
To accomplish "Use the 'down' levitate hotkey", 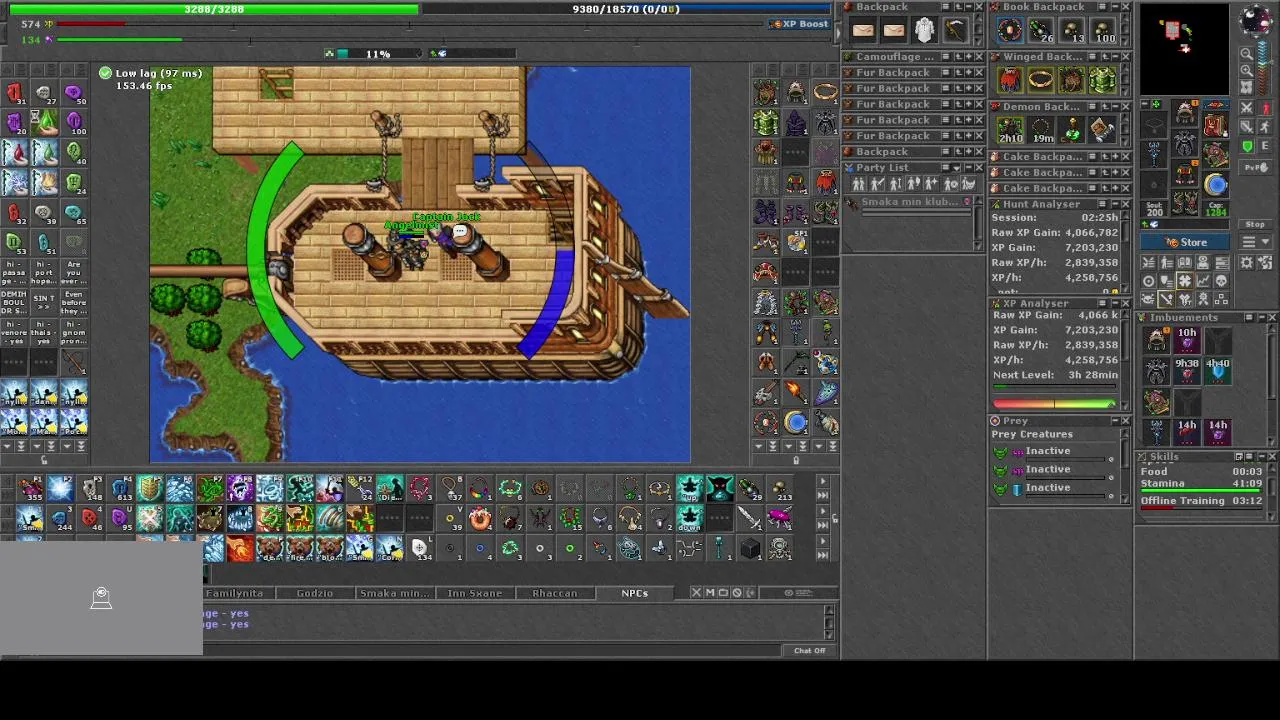I will (x=690, y=519).
